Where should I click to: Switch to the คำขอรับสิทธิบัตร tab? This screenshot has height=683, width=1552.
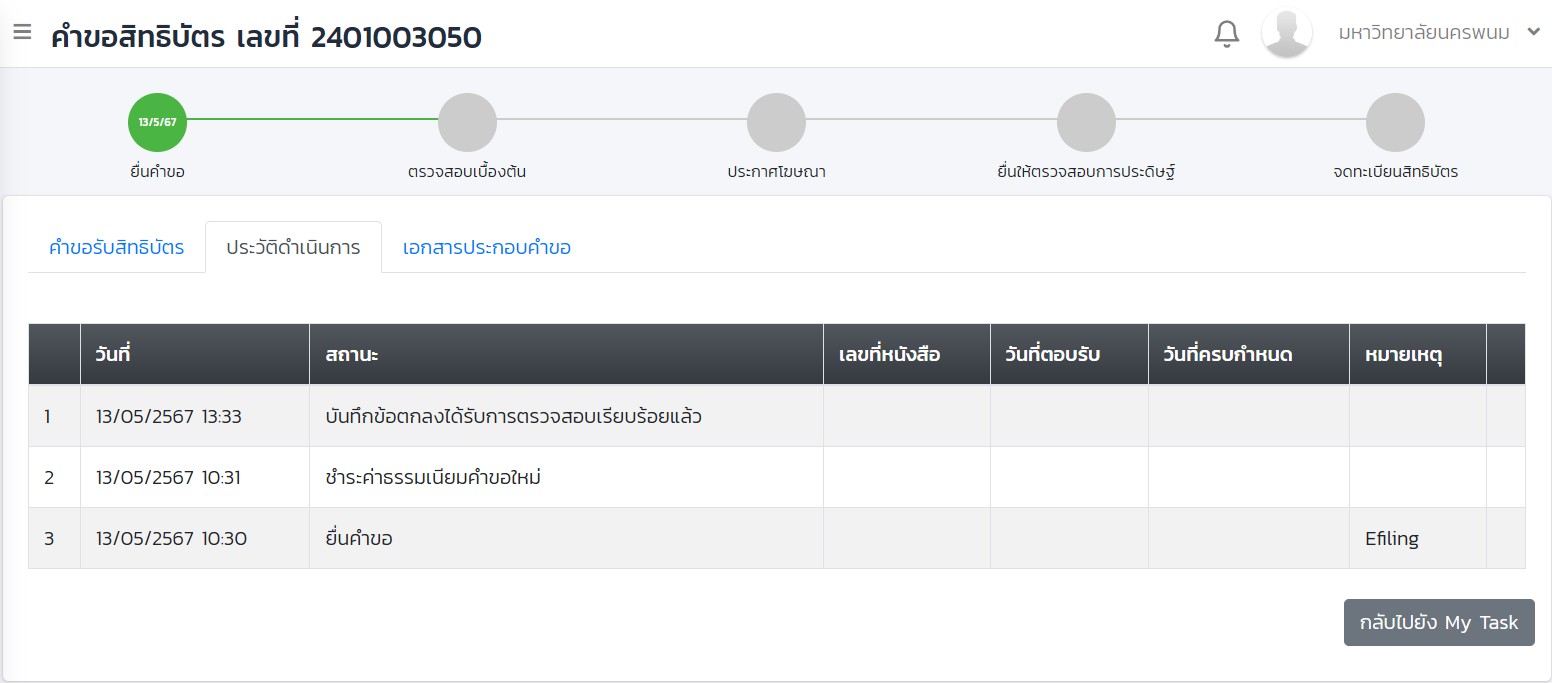pos(116,248)
